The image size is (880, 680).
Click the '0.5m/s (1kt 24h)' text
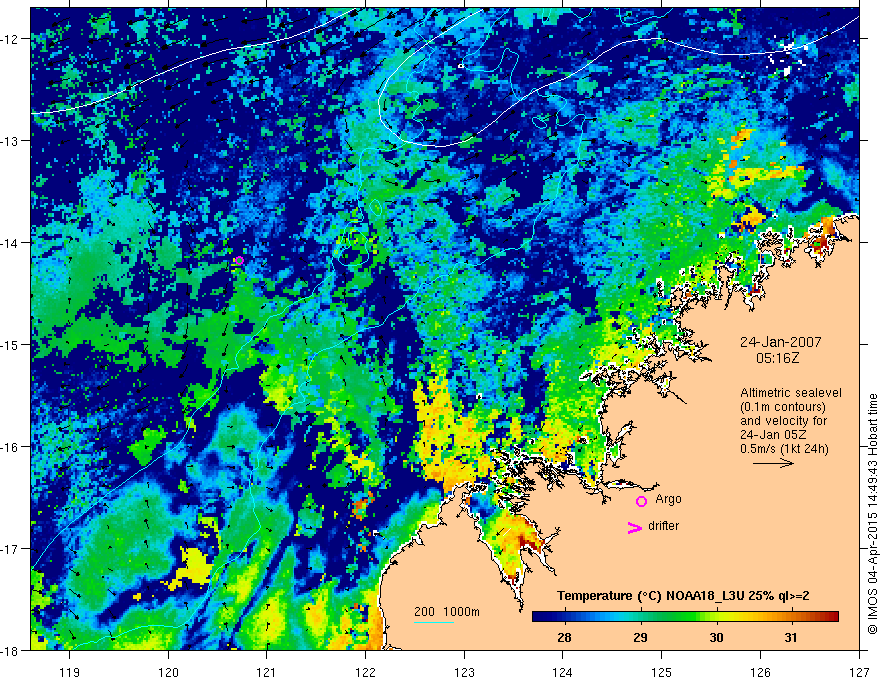[784, 449]
